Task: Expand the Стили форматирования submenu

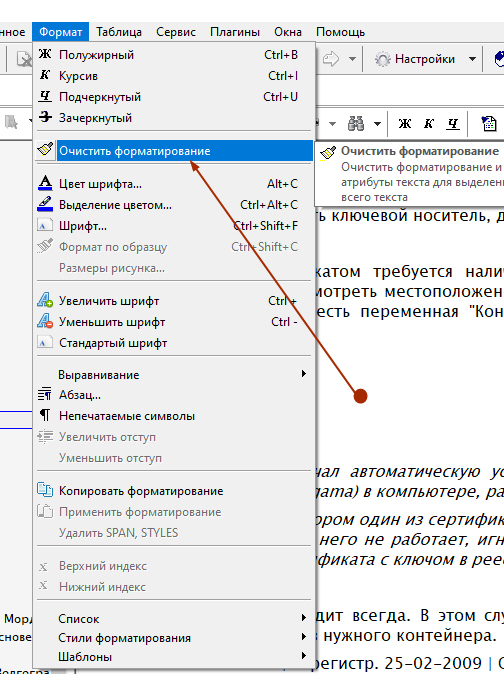Action: (x=304, y=637)
